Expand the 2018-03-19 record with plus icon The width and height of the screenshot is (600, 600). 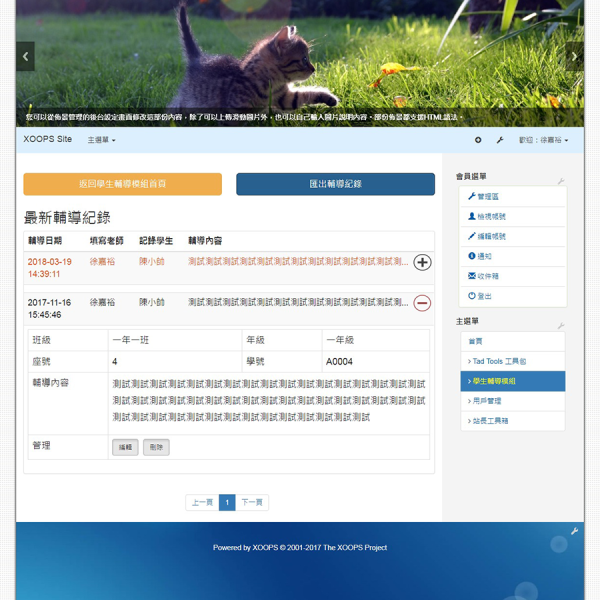[x=422, y=262]
